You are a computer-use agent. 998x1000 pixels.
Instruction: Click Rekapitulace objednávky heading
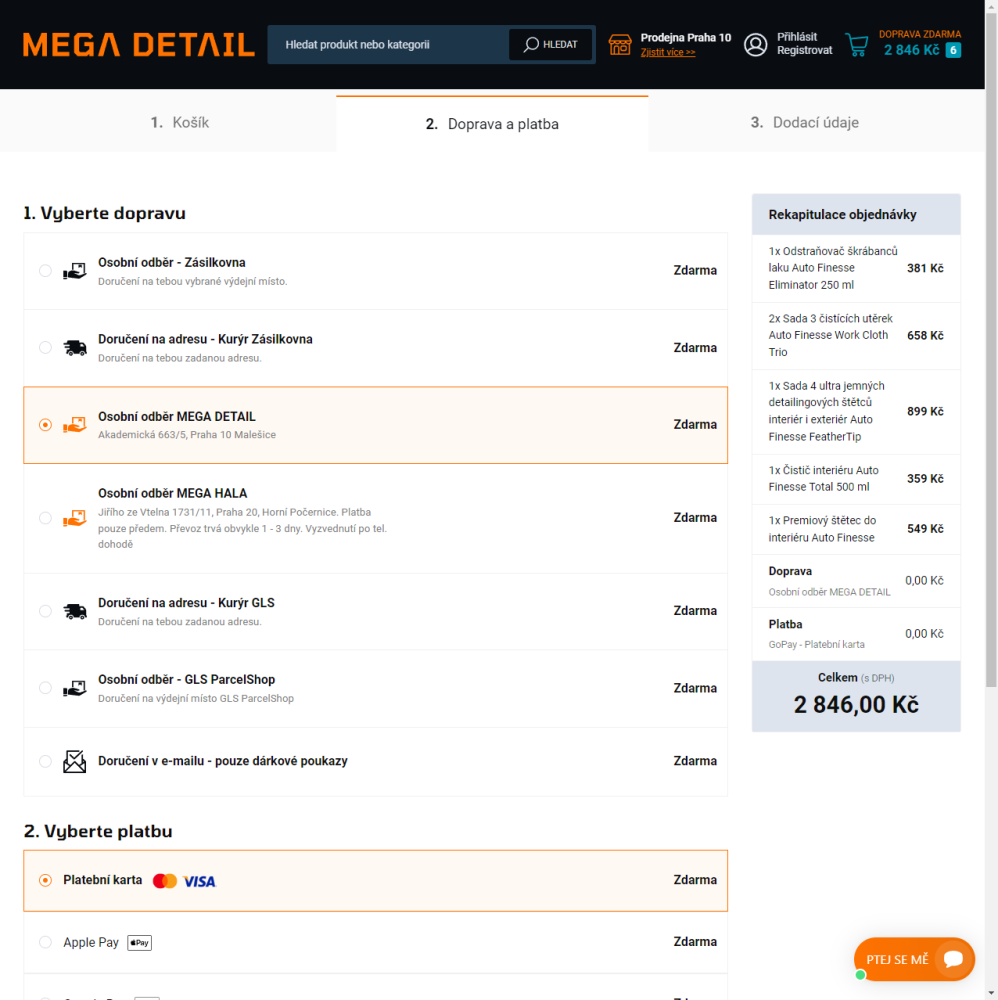point(842,215)
